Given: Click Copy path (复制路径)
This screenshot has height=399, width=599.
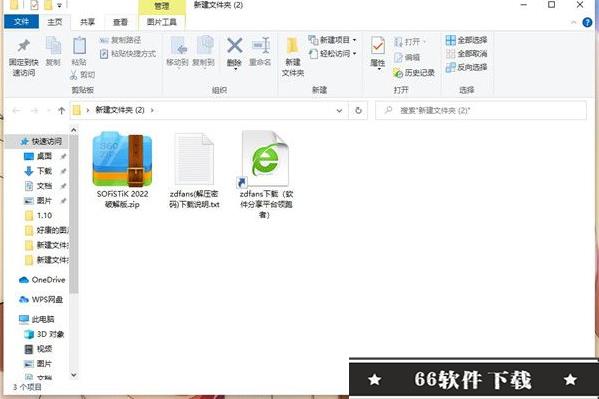Looking at the screenshot, I should (x=120, y=40).
